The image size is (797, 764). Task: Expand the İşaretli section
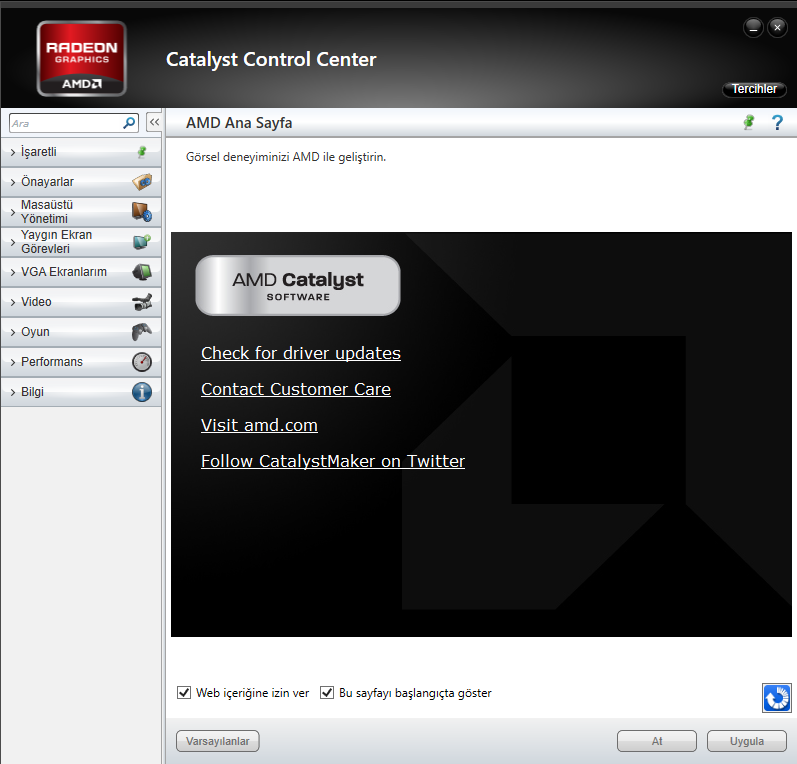(x=81, y=152)
